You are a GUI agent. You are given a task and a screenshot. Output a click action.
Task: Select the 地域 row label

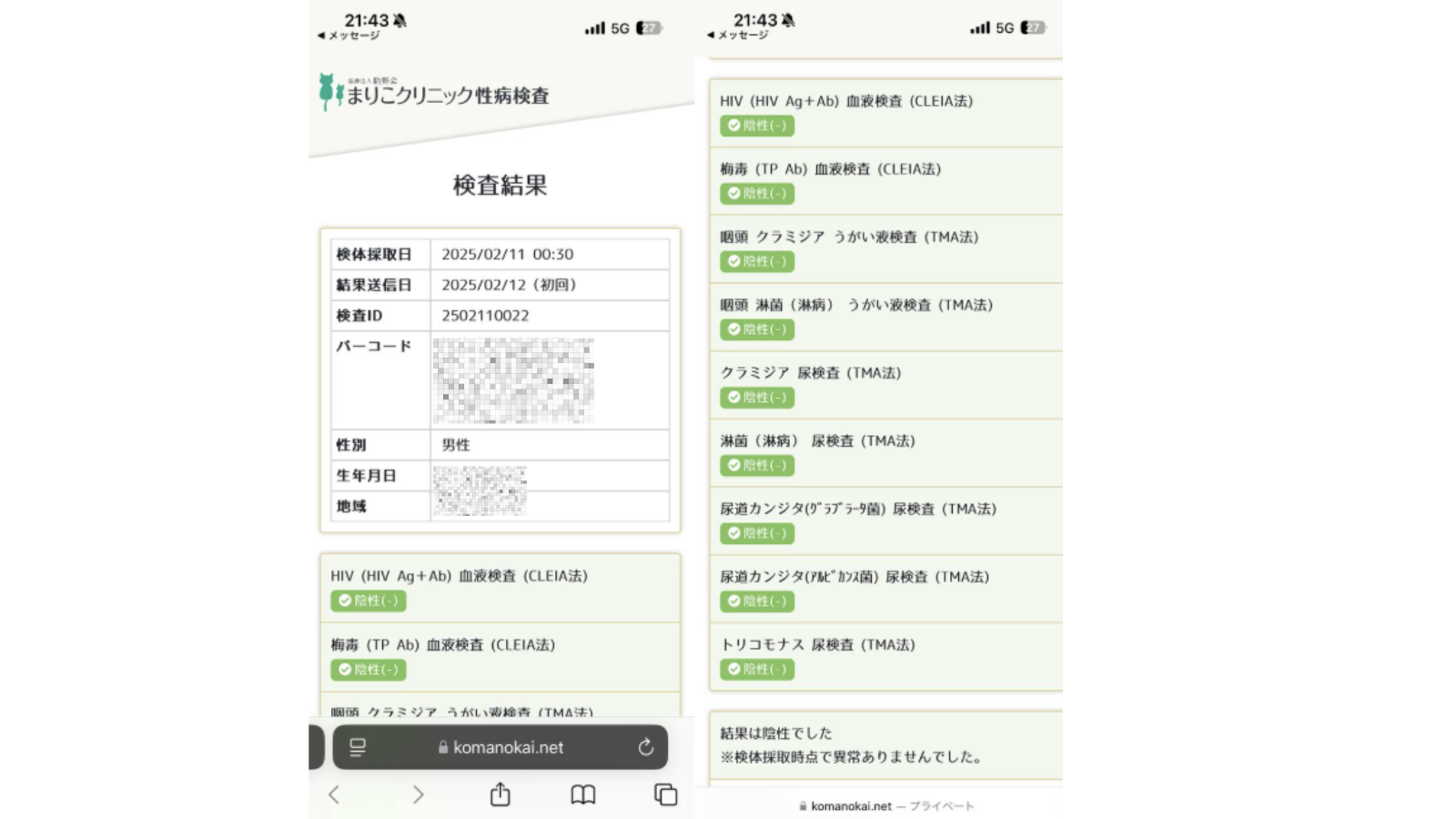click(x=351, y=506)
